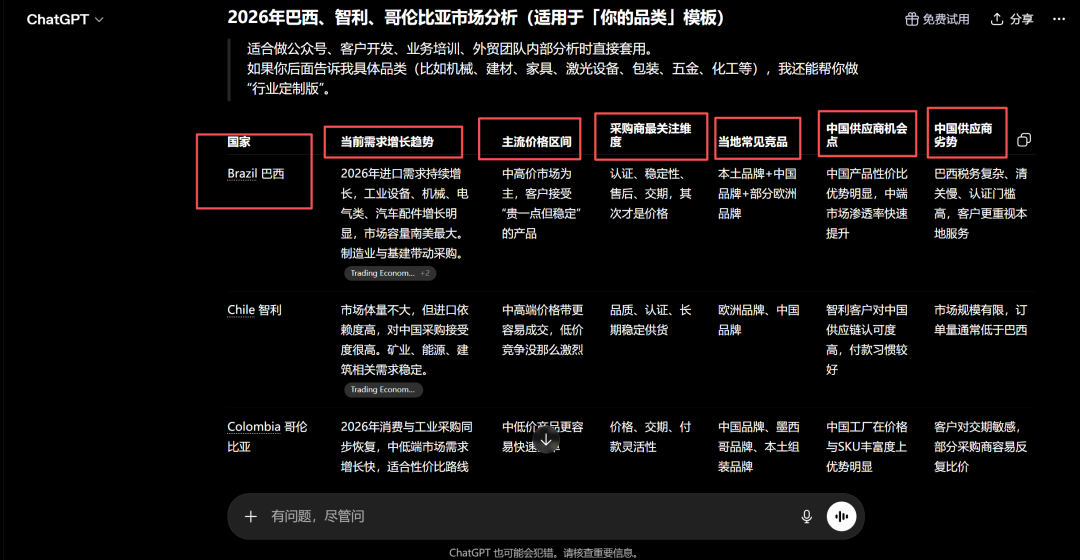Click the Chile 智利 country link
1080x560 pixels.
pyautogui.click(x=254, y=310)
